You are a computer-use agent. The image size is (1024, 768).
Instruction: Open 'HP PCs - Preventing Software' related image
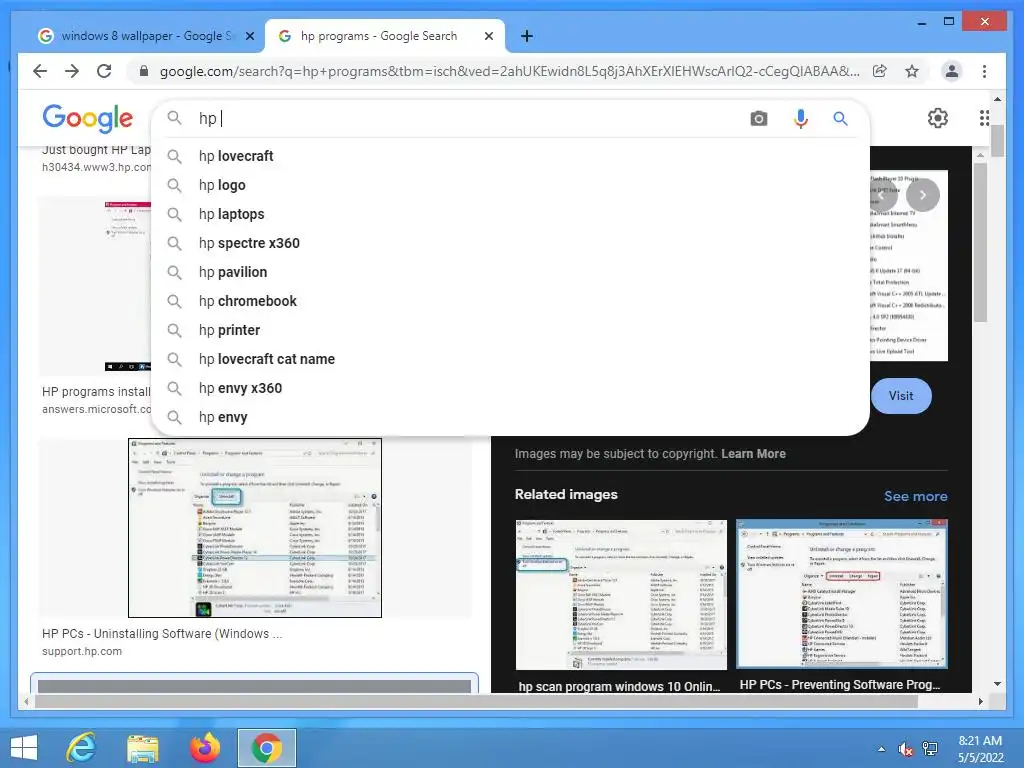point(842,594)
